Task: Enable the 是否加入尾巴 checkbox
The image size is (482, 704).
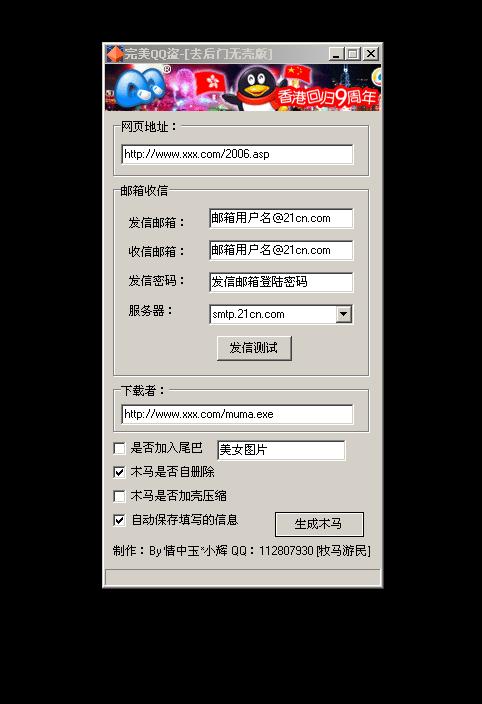Action: point(119,449)
